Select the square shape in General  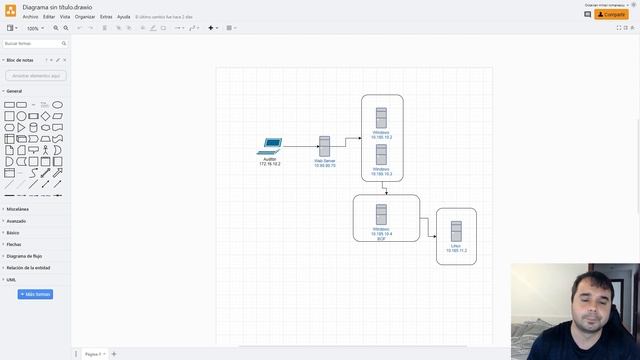9,116
